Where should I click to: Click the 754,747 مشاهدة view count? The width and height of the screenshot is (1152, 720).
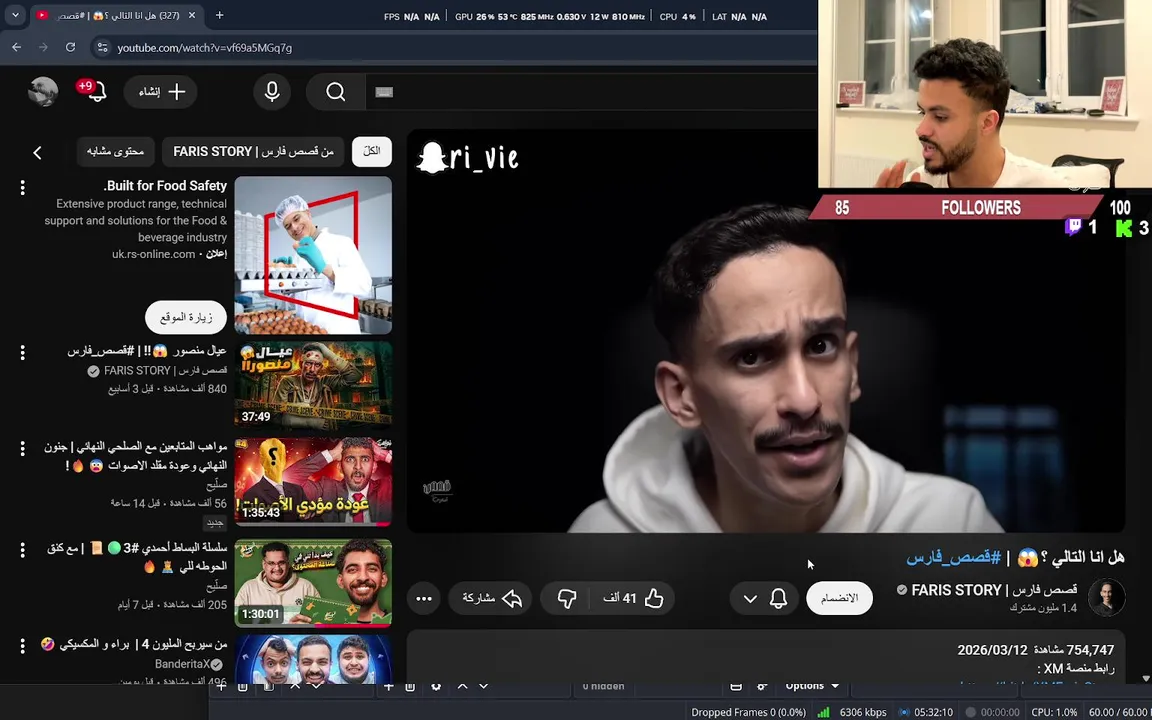click(x=1073, y=650)
